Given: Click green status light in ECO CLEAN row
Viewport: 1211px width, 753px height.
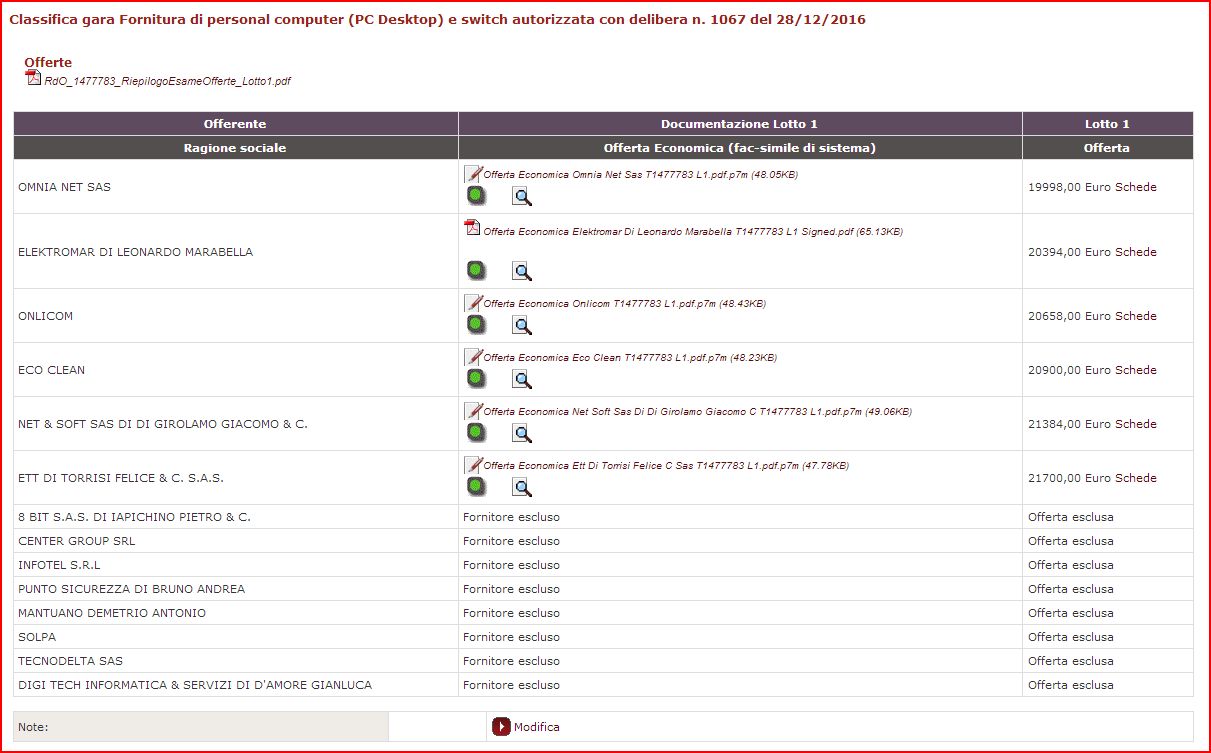Looking at the screenshot, I should 476,379.
